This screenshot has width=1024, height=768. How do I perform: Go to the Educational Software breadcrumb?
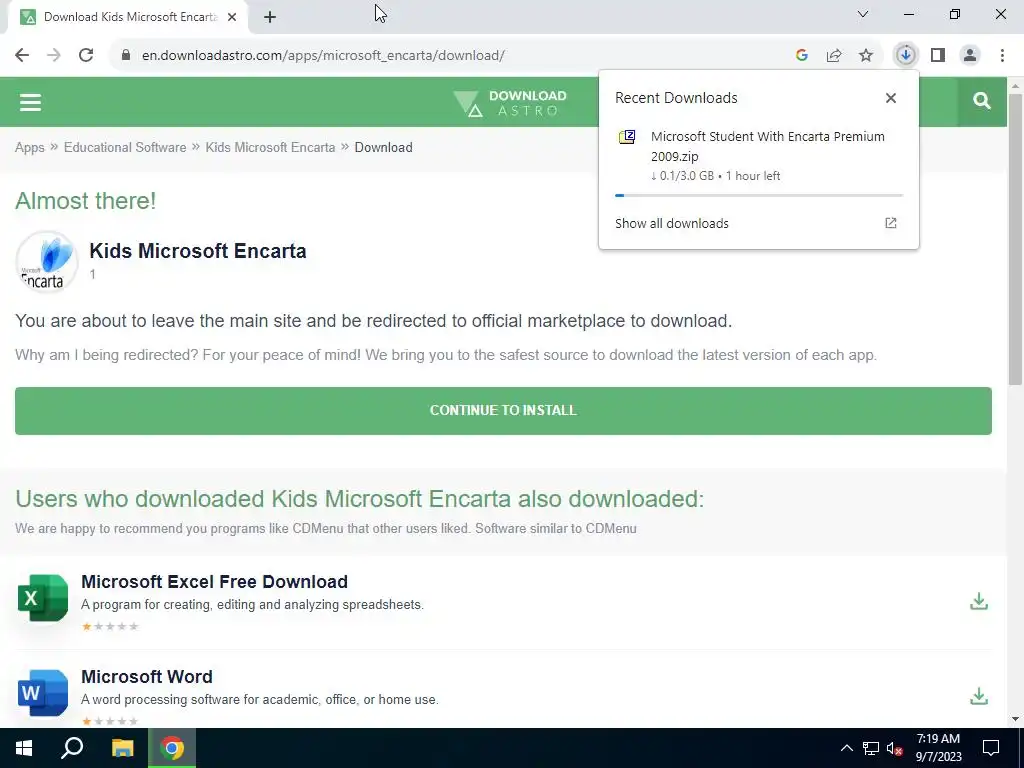[x=125, y=148]
